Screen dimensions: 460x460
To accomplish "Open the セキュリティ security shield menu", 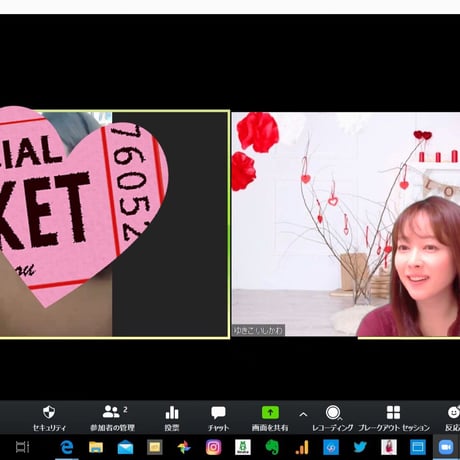I will 49,418.
